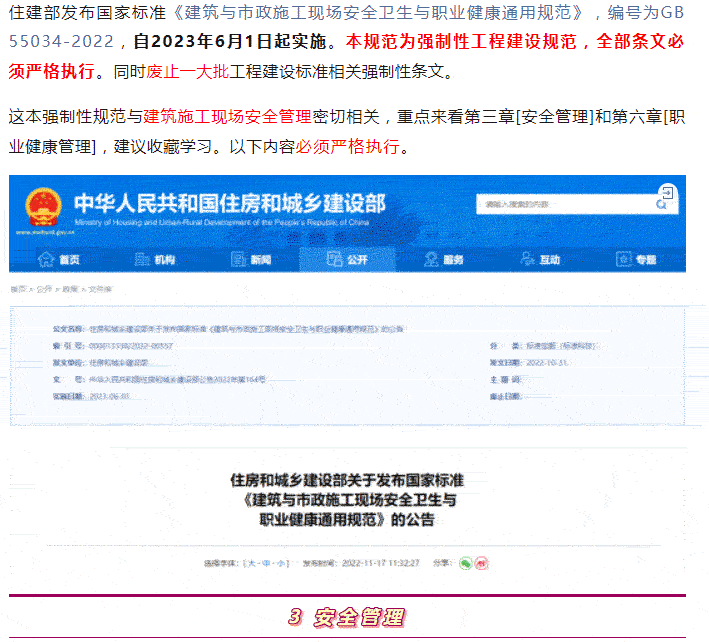Screen dimensions: 709x642
Task: Click the 首页 home icon in navigation
Action: (46, 260)
